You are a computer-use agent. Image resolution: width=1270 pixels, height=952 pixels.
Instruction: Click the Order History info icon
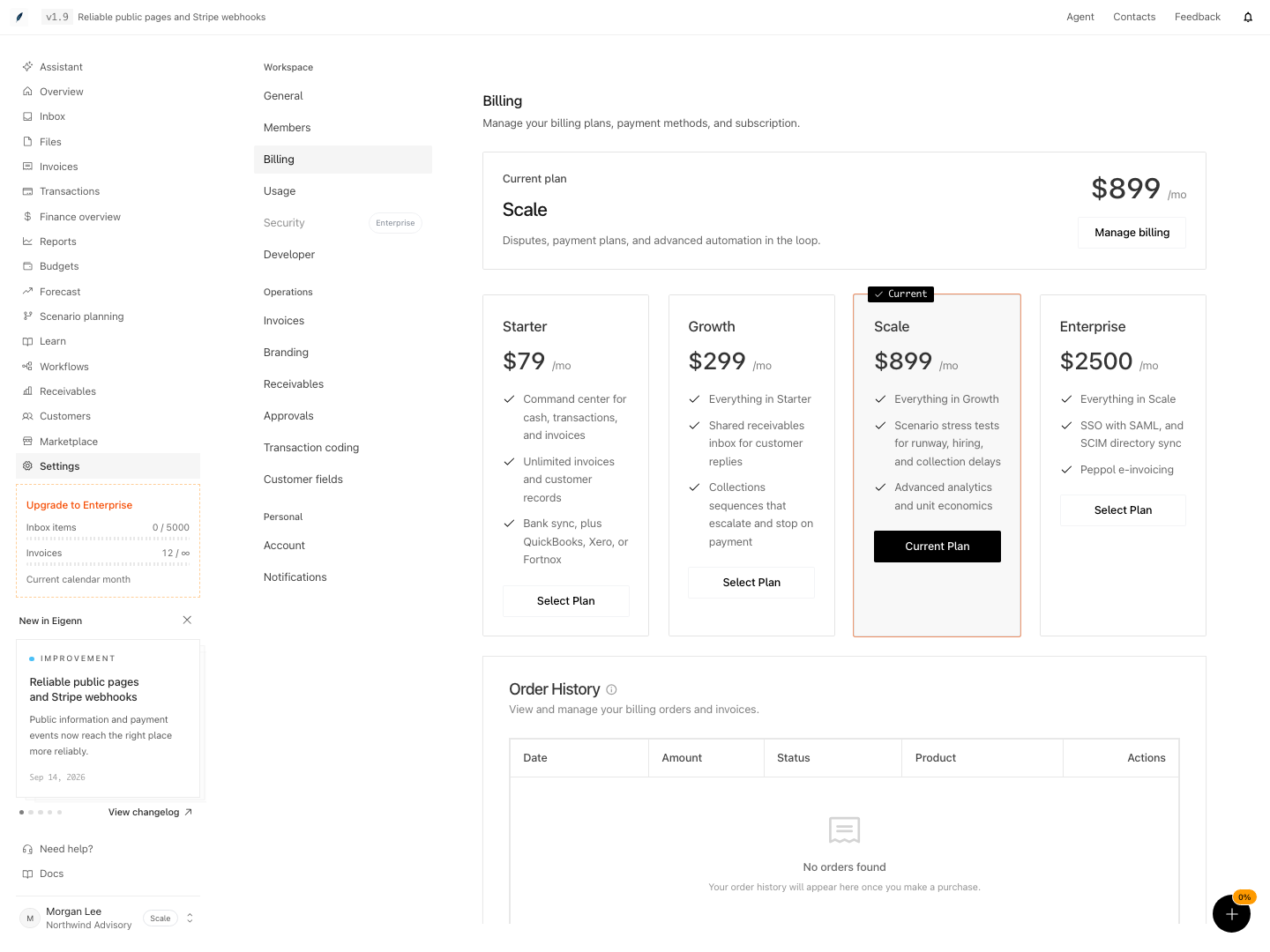click(x=611, y=689)
